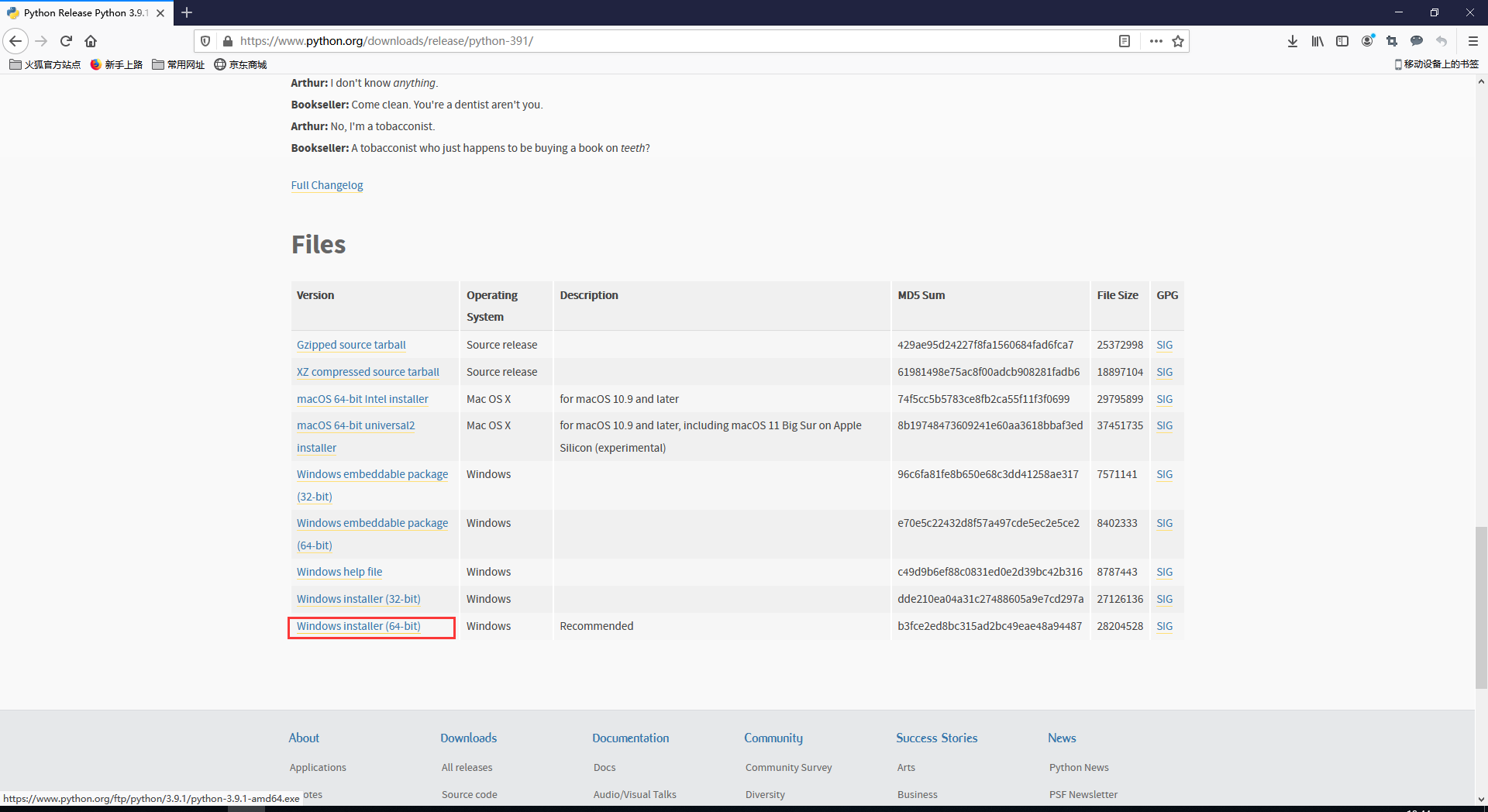Open 移动设备上的书签 mobile bookmarks
Image resolution: width=1488 pixels, height=812 pixels.
1436,64
